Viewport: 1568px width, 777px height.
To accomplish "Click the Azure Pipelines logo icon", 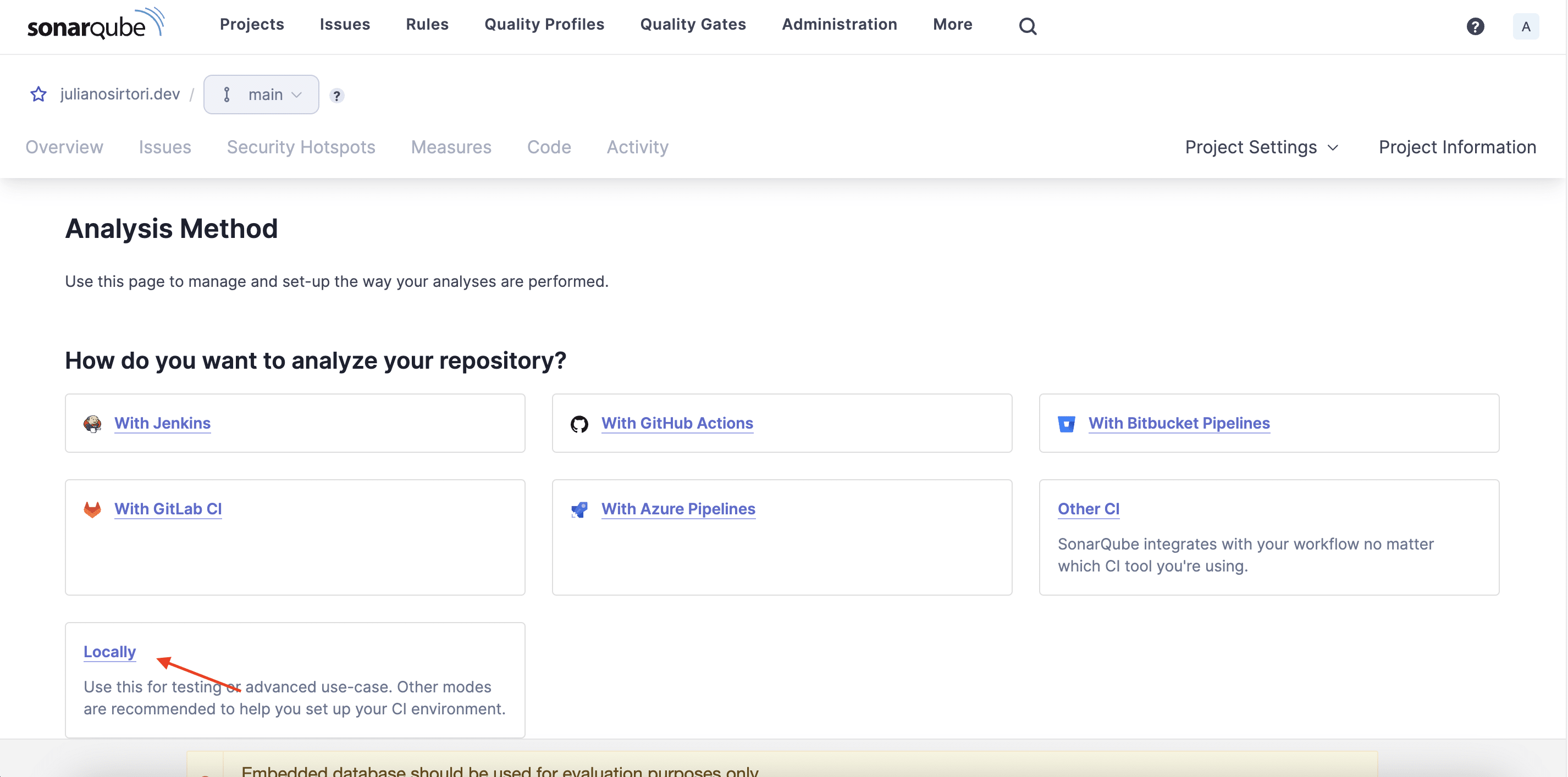I will pos(579,509).
